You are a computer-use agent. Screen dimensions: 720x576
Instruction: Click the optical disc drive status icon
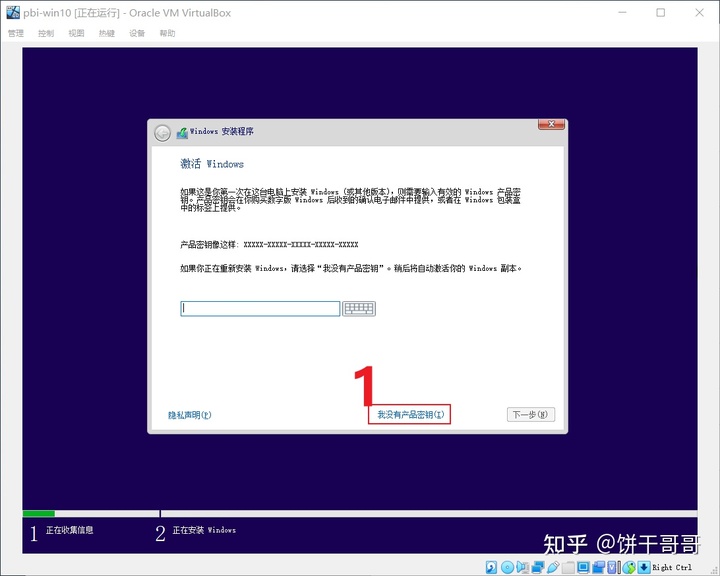[507, 567]
